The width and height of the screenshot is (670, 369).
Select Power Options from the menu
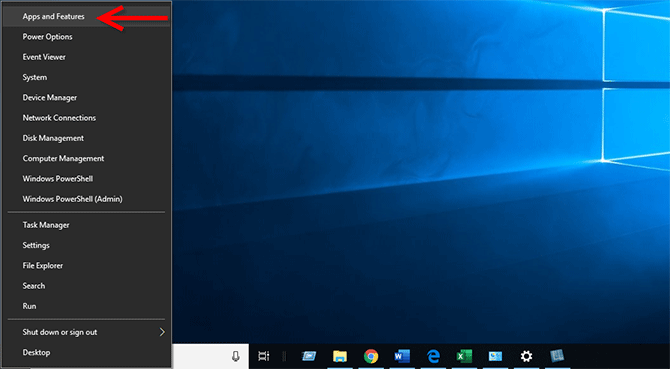87,37
